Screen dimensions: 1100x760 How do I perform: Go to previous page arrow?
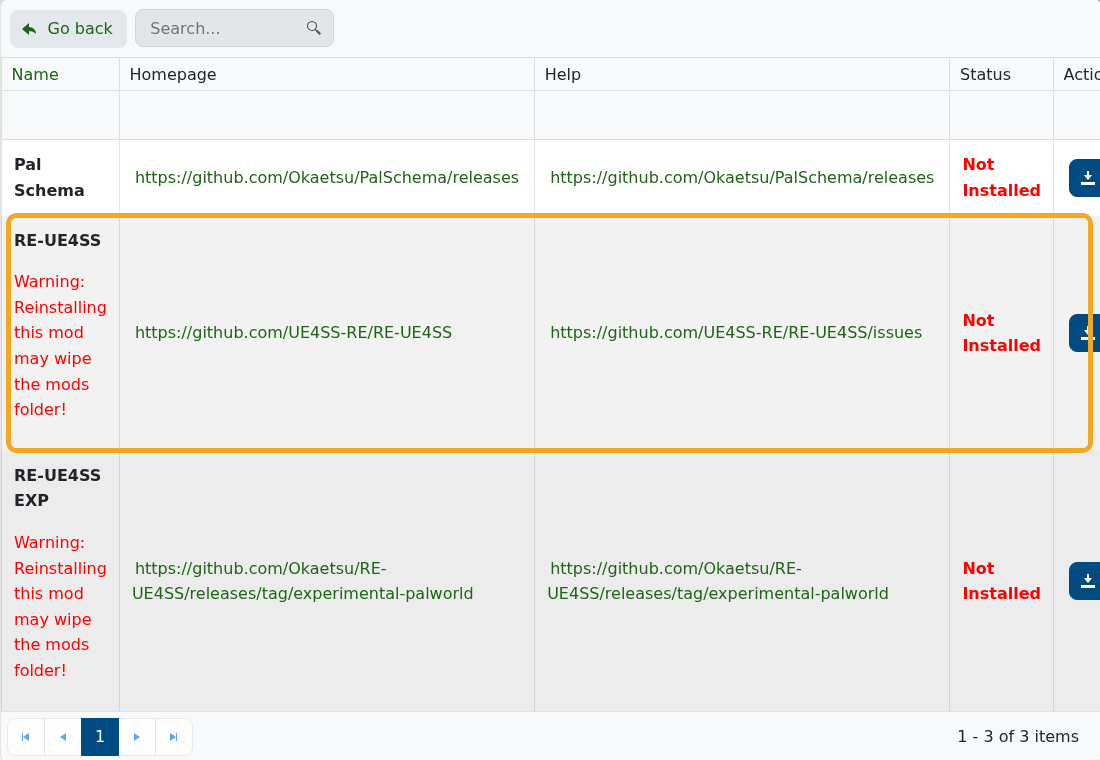coord(63,737)
